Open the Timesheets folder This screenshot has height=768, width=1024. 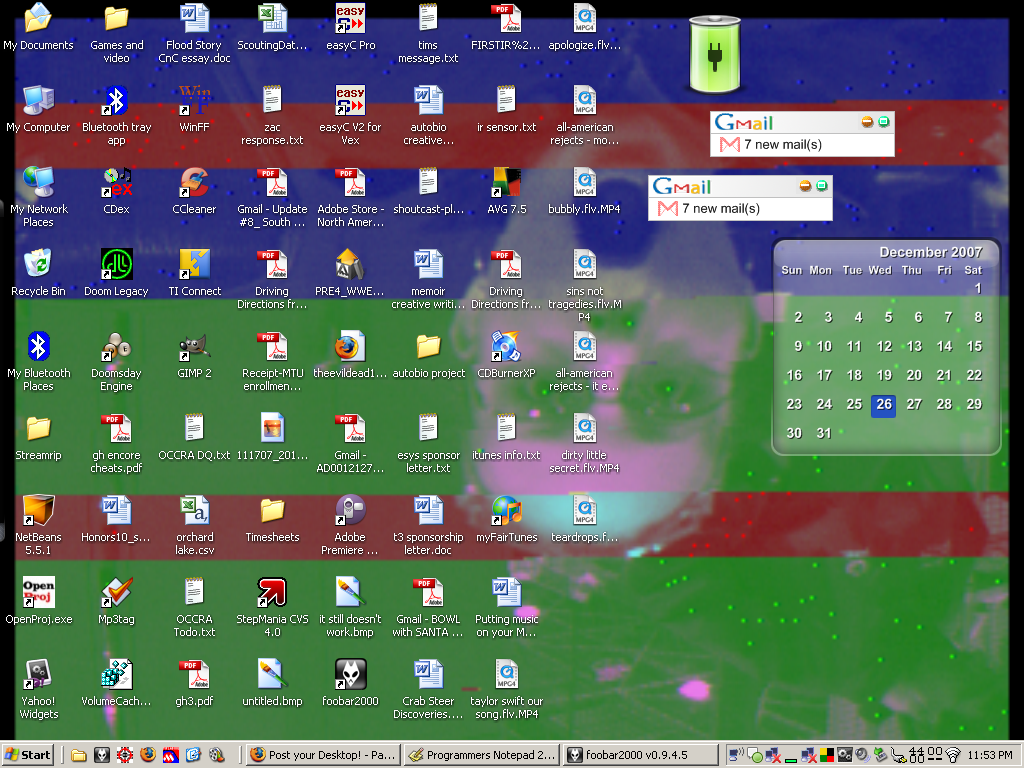(272, 510)
